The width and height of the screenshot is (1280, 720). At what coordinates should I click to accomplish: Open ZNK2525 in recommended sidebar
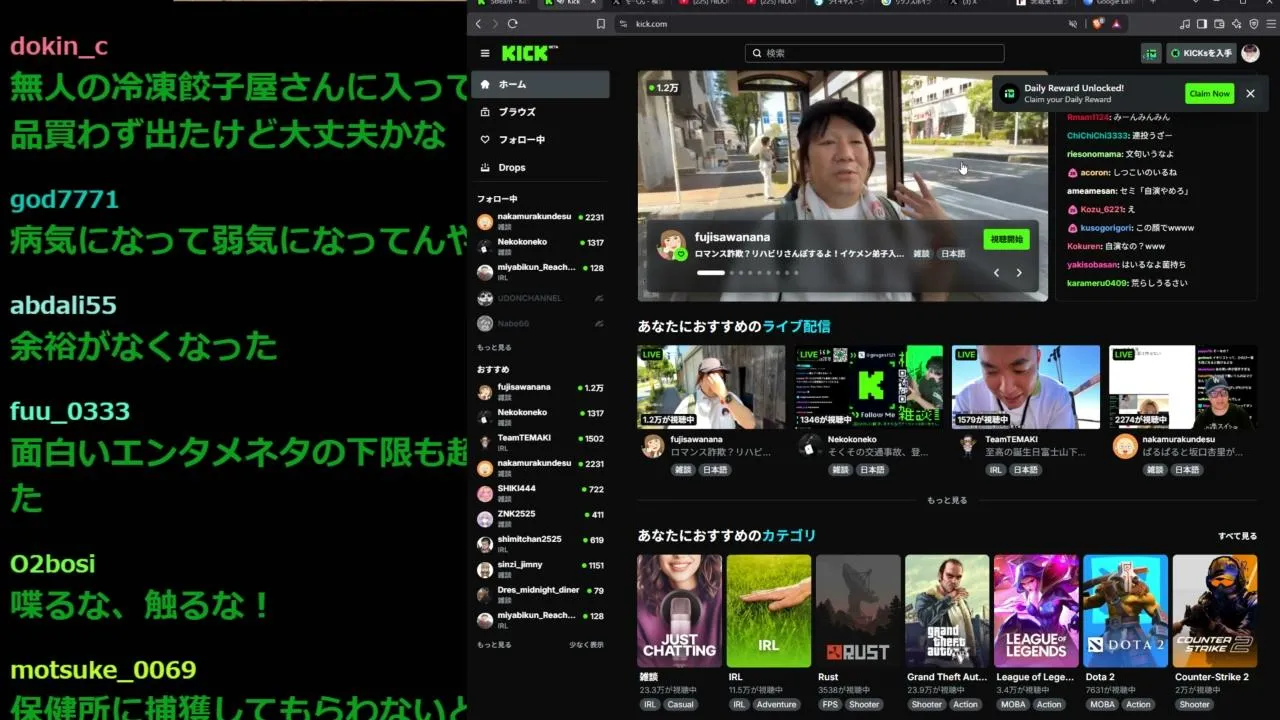pyautogui.click(x=540, y=518)
